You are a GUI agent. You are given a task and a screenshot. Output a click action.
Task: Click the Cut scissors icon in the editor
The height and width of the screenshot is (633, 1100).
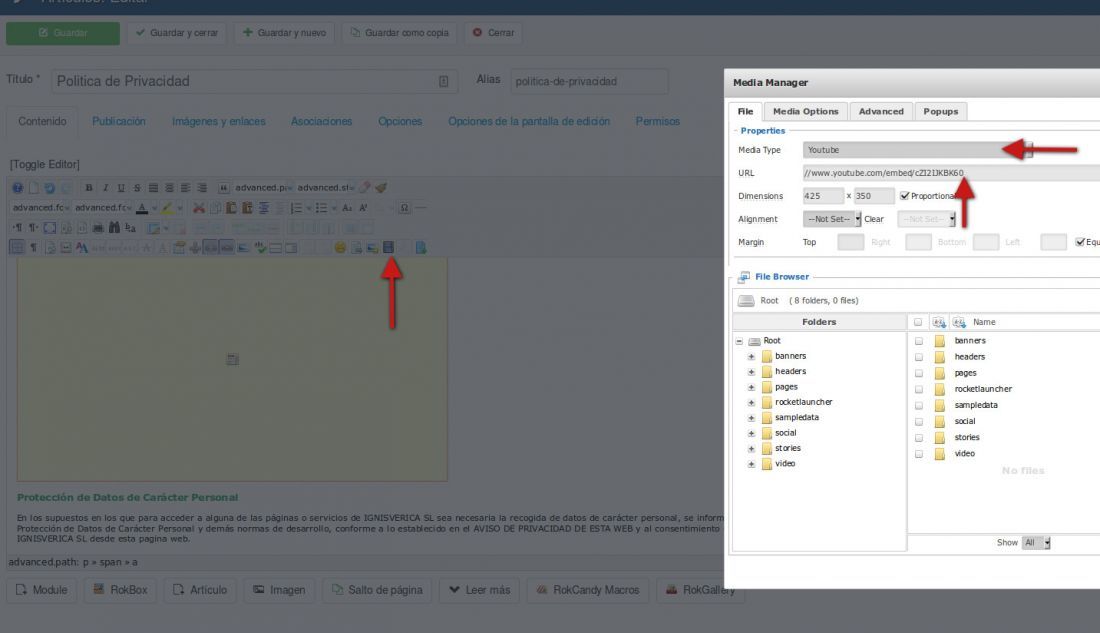point(199,208)
